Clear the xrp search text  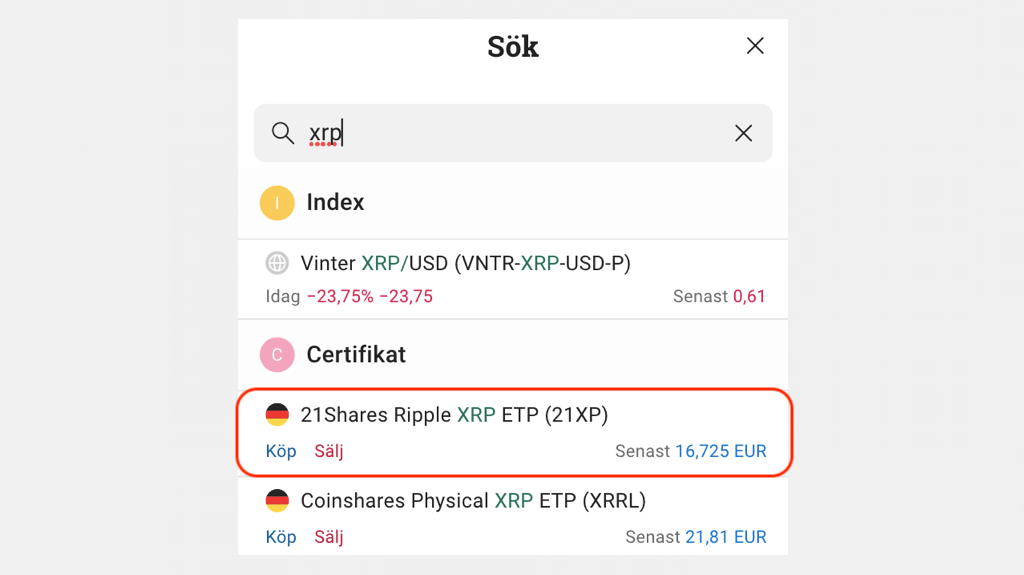(x=743, y=133)
